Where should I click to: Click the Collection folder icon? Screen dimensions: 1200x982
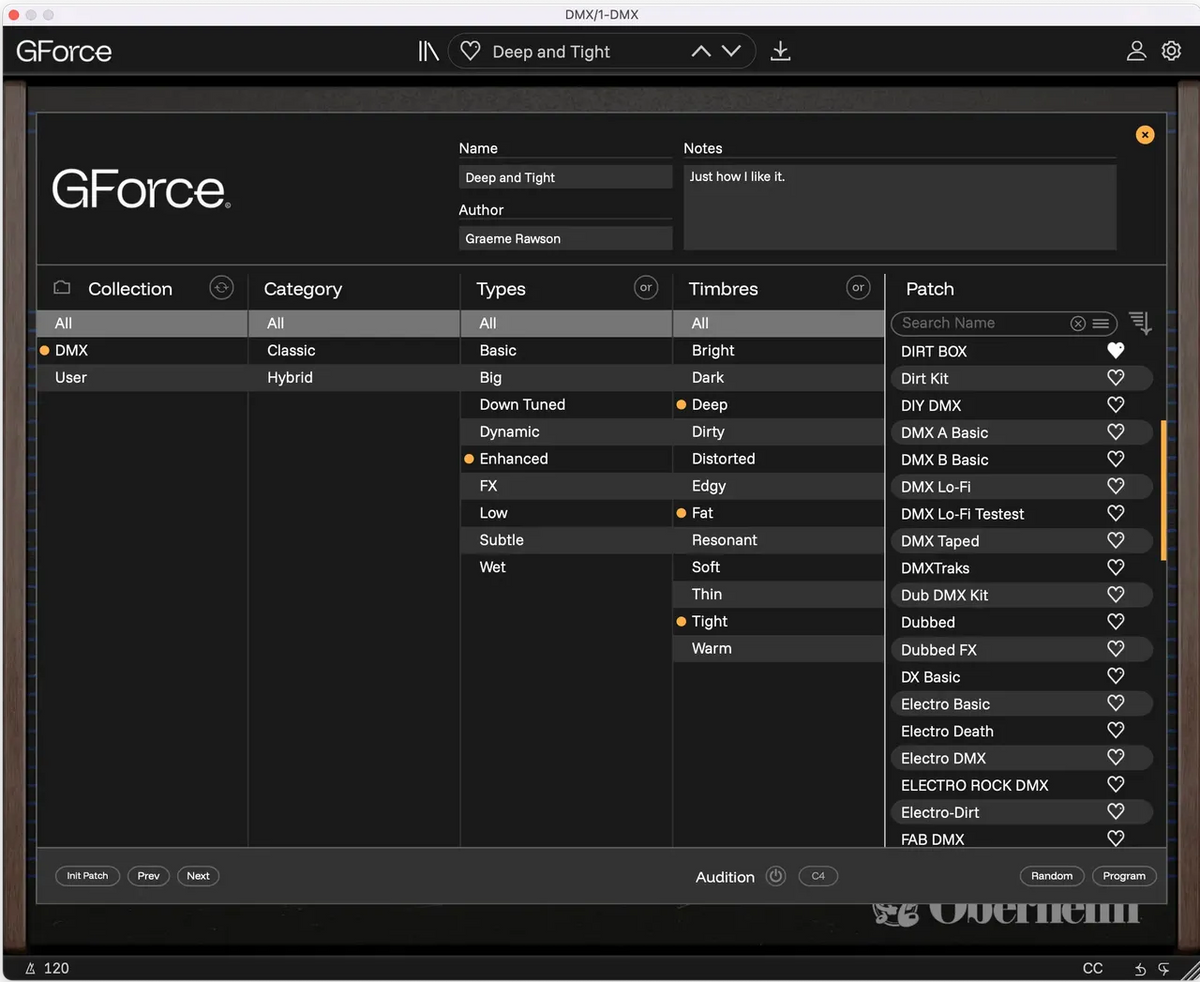62,288
